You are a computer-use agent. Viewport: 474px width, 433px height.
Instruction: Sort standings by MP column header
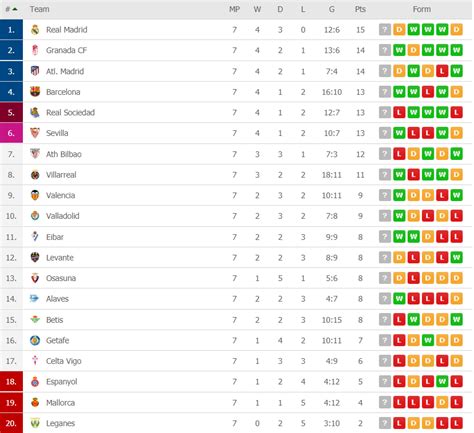pos(234,9)
